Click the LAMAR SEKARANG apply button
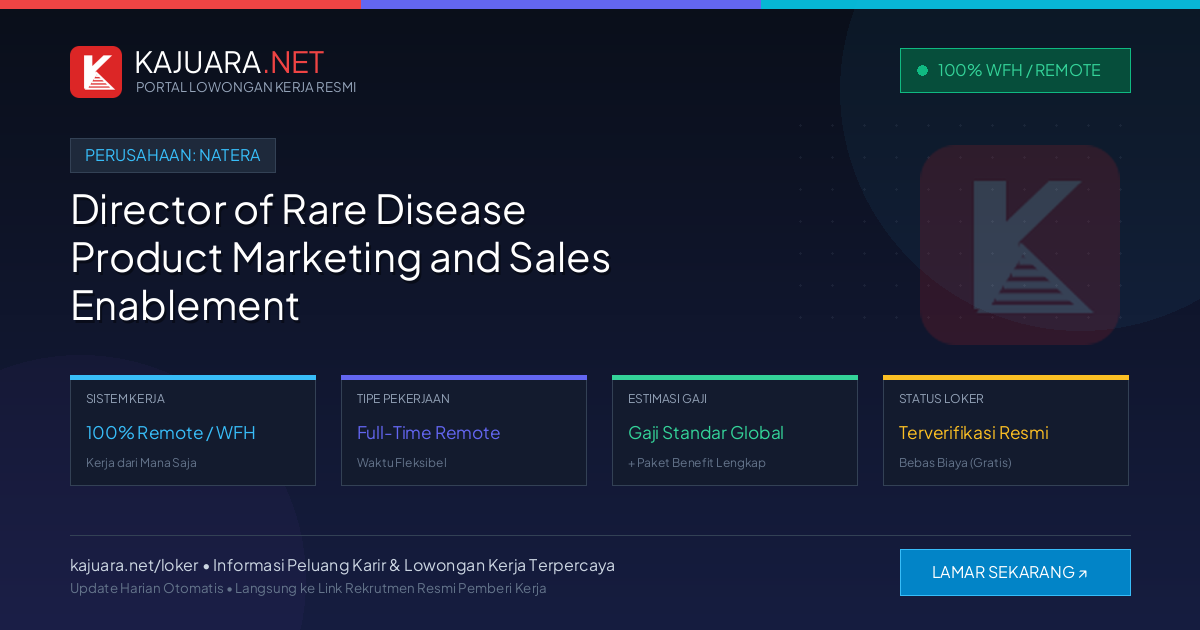 (1015, 572)
